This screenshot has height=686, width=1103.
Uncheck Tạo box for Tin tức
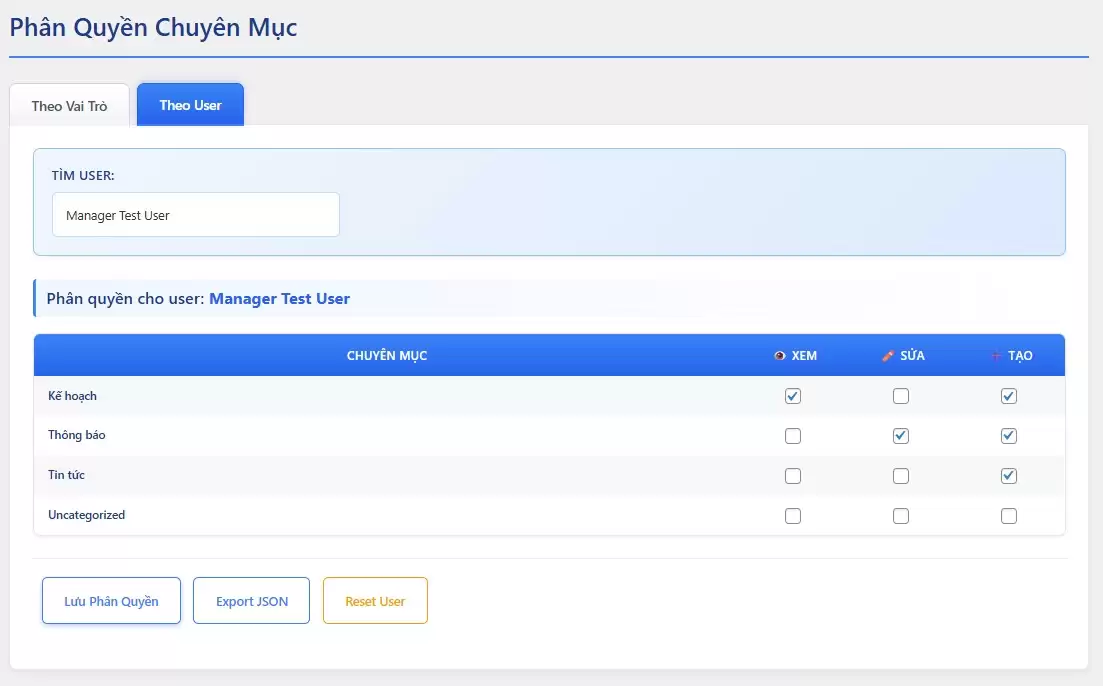[1009, 476]
